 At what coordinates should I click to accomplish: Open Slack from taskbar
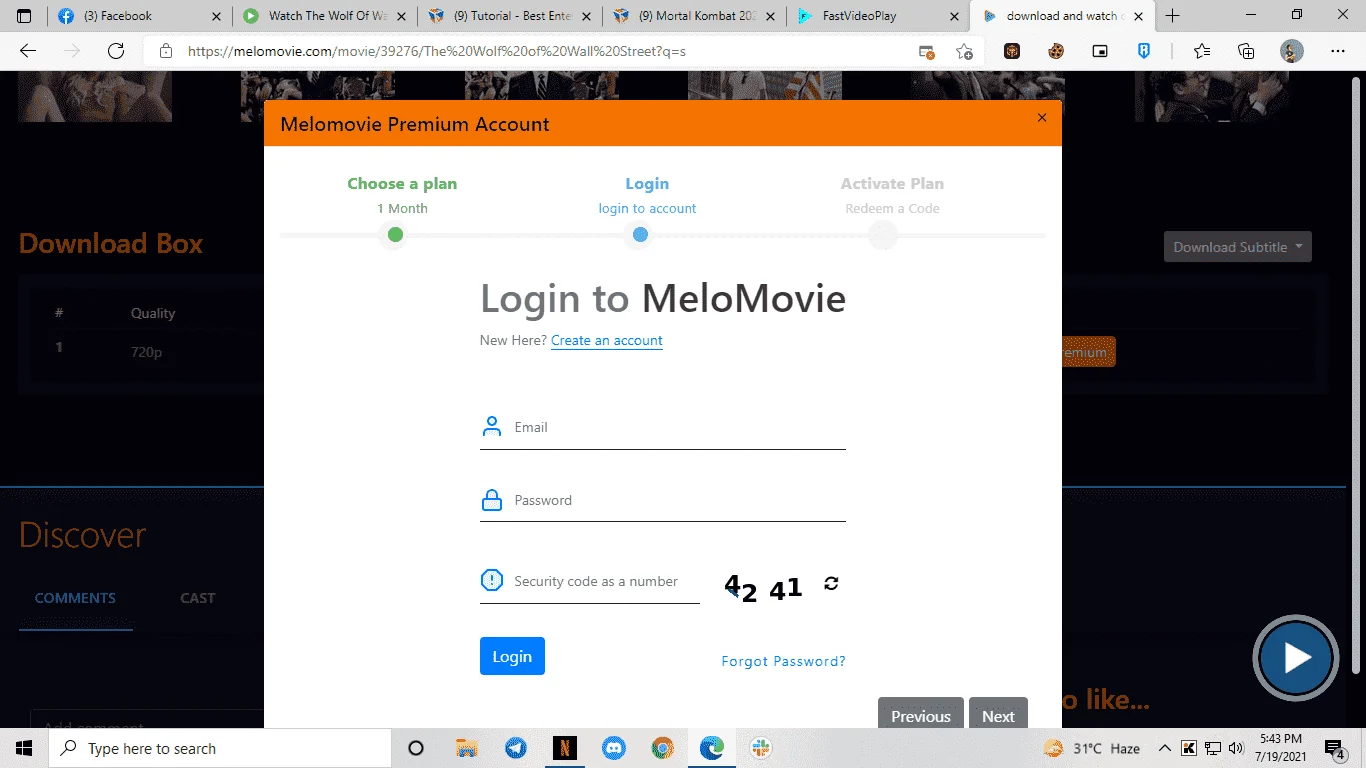(x=761, y=748)
